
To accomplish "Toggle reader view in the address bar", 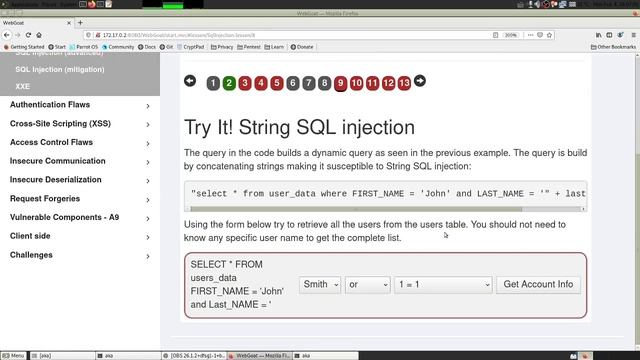I will (496, 35).
